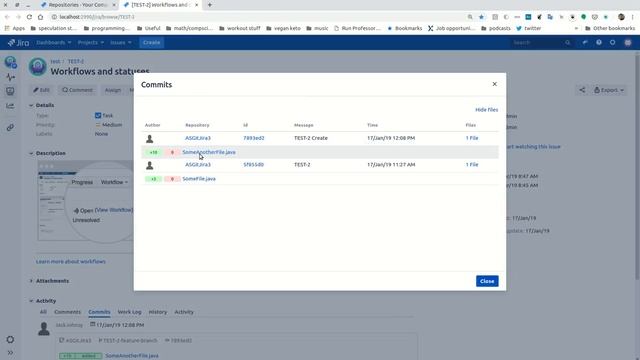Open the Dashboards dropdown menu

[x=53, y=42]
